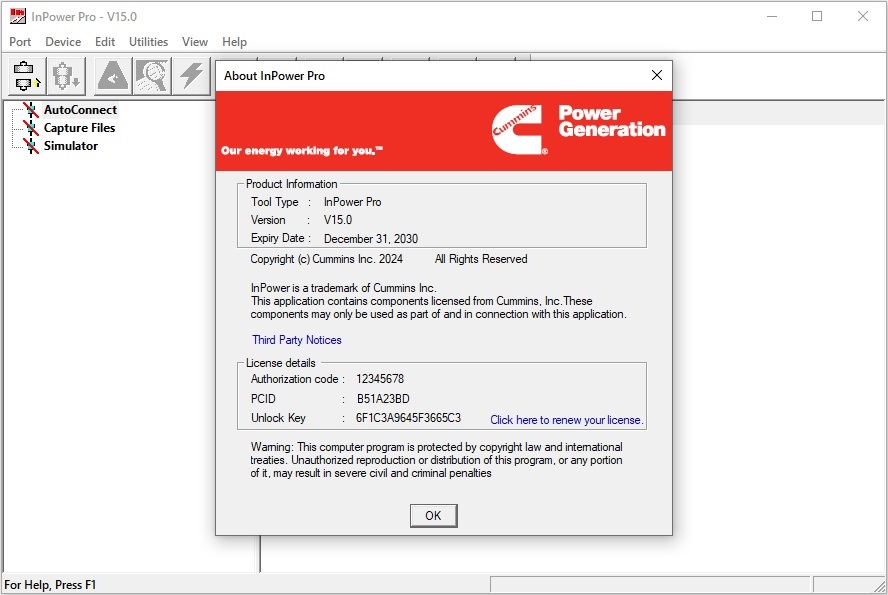Click the main window resize grip corner

click(879, 586)
